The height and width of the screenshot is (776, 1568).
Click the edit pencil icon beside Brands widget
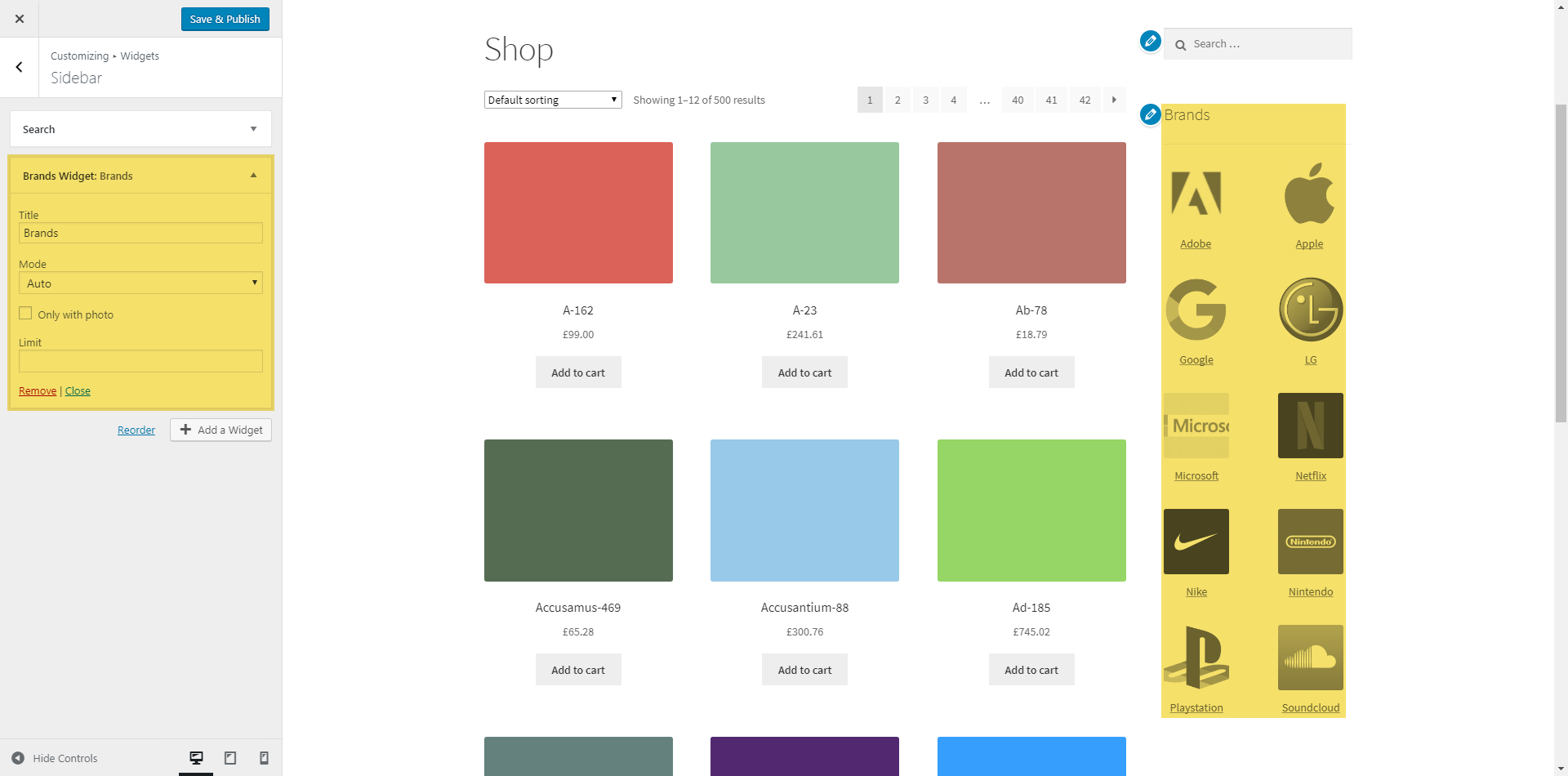[x=1150, y=114]
